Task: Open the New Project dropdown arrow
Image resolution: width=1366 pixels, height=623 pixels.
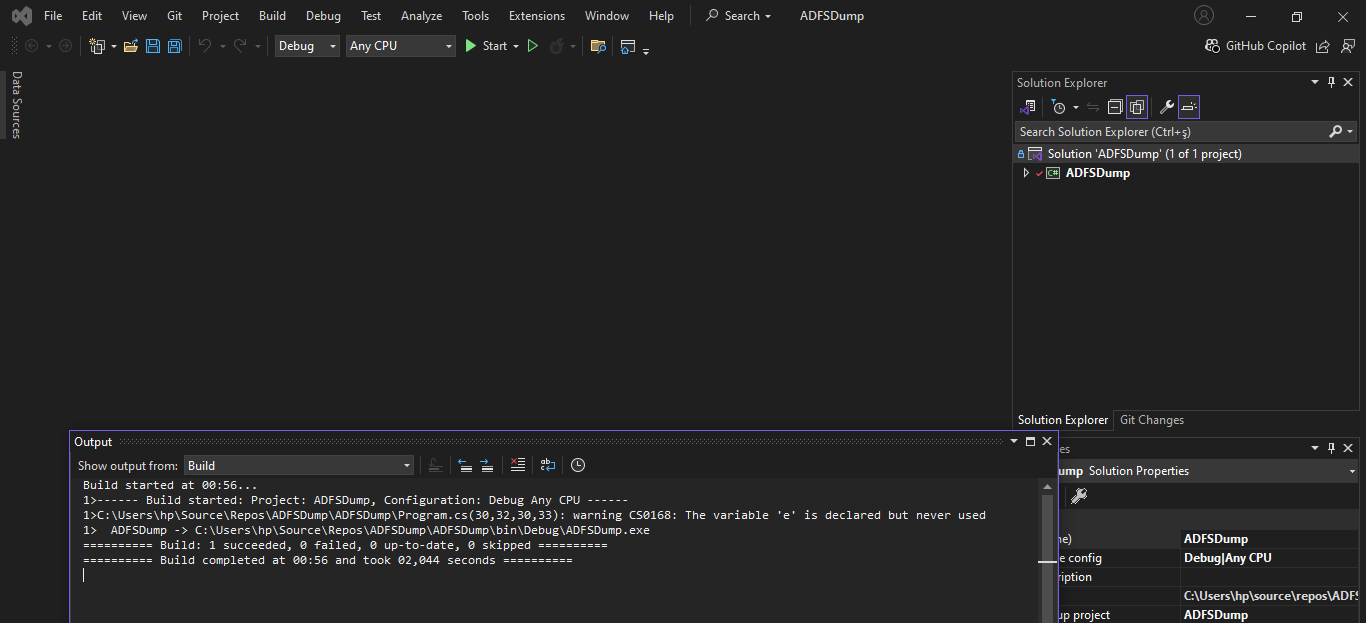Action: (114, 46)
